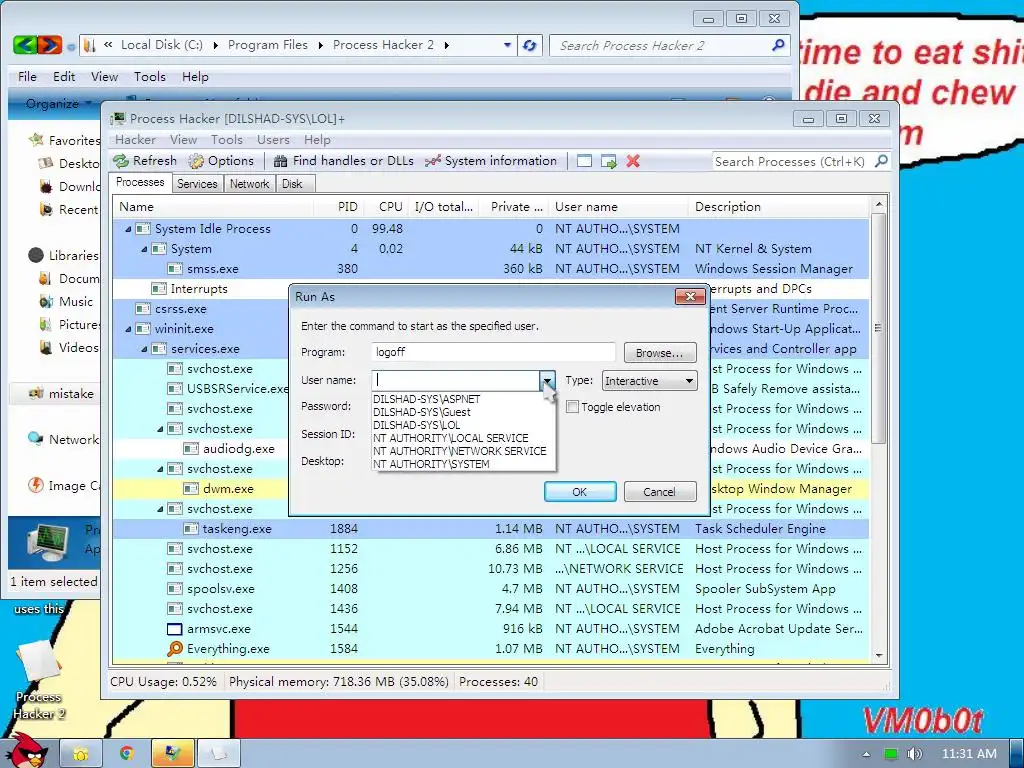The width and height of the screenshot is (1024, 768).
Task: Collapse the wininit.exe tree node
Action: 128,329
